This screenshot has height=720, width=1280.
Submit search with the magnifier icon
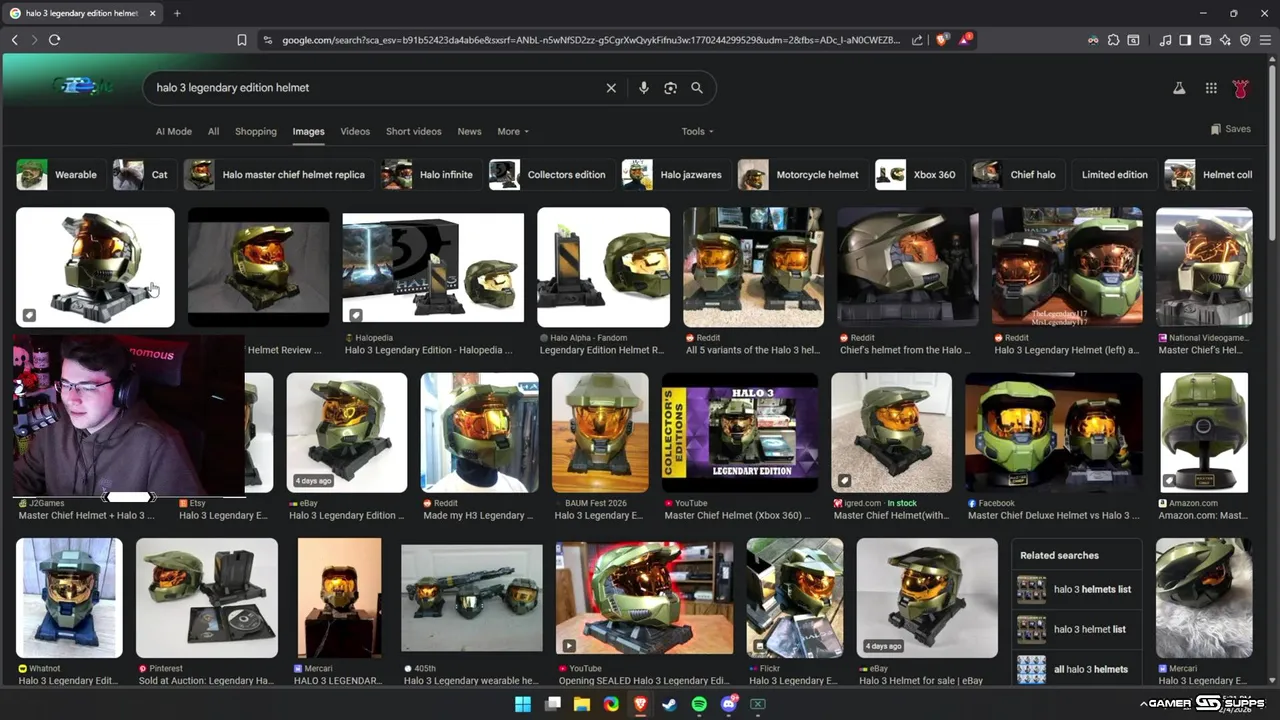697,88
